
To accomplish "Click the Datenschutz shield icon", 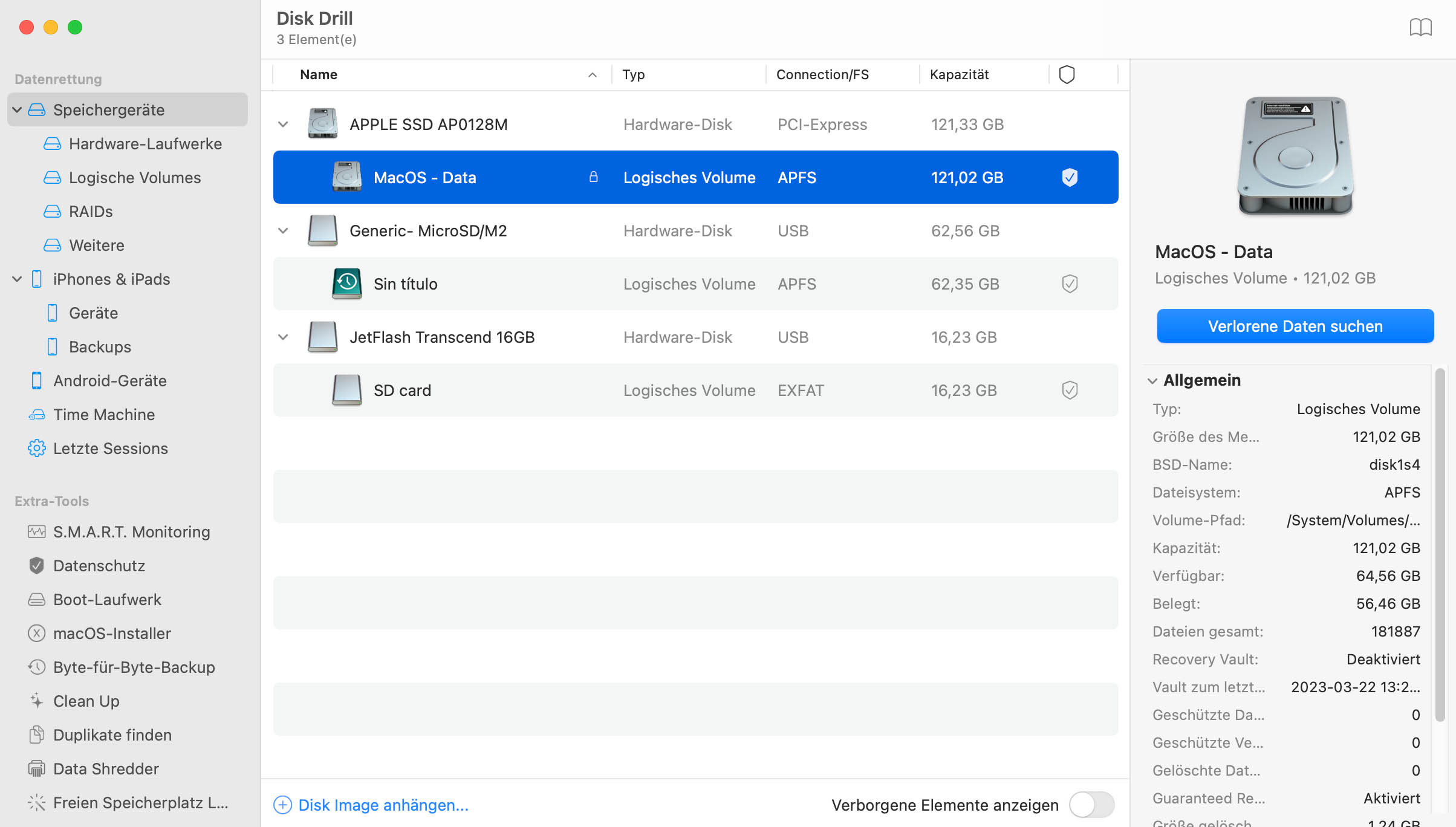I will (x=37, y=566).
